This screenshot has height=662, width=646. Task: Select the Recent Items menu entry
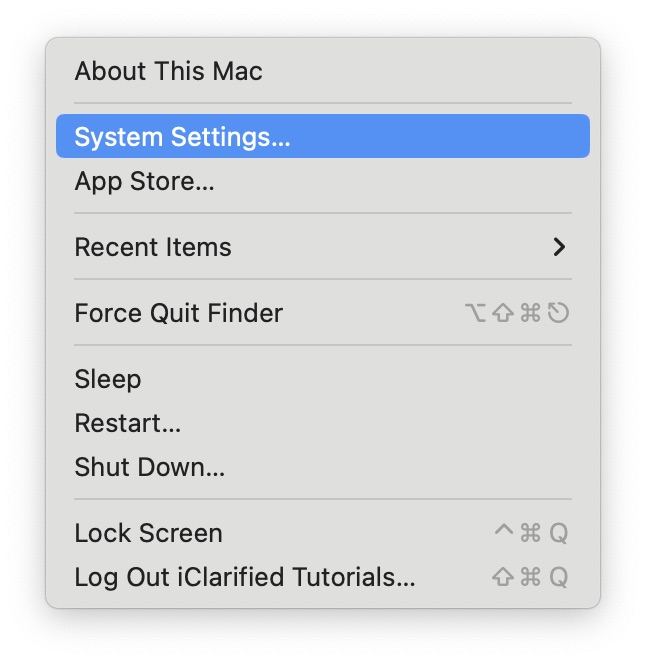(x=153, y=247)
